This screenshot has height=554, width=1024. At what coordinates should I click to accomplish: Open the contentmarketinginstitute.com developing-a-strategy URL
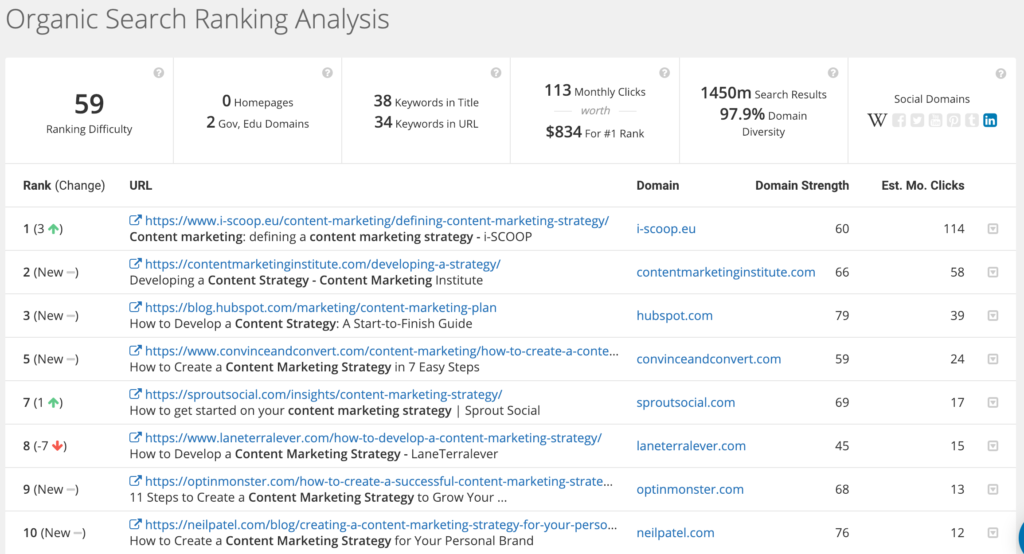click(323, 265)
